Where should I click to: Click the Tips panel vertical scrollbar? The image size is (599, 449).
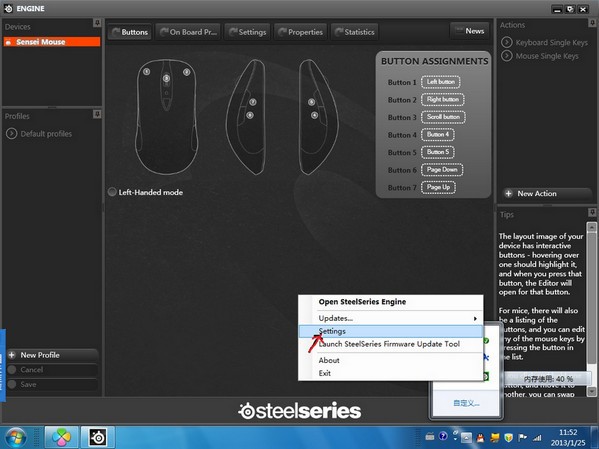592,309
